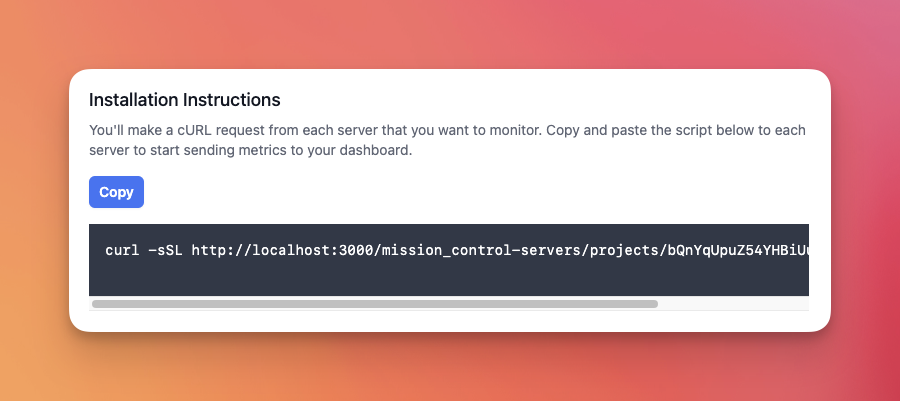Click the empty scrollbar track right of thumb
900x401 pixels.
click(x=733, y=304)
